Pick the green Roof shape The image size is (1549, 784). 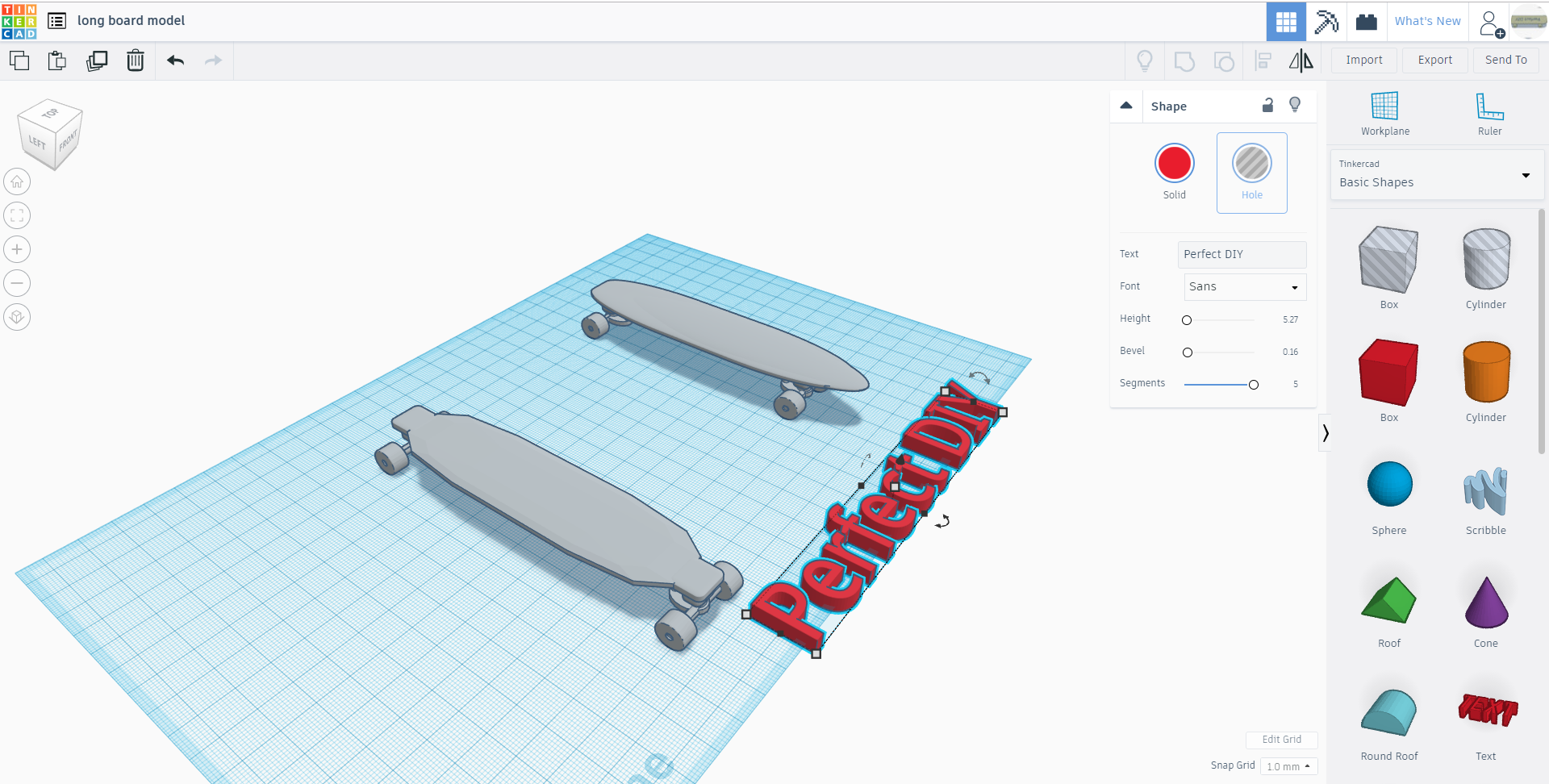1388,600
